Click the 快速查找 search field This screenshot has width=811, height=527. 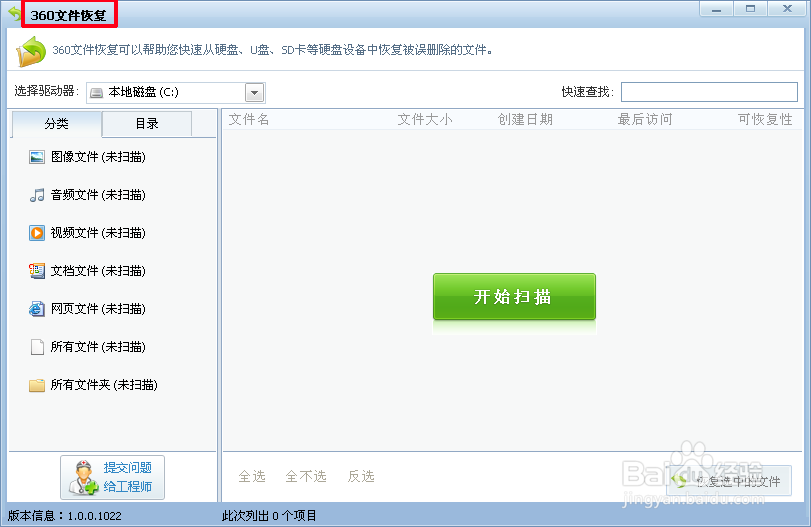tap(709, 92)
